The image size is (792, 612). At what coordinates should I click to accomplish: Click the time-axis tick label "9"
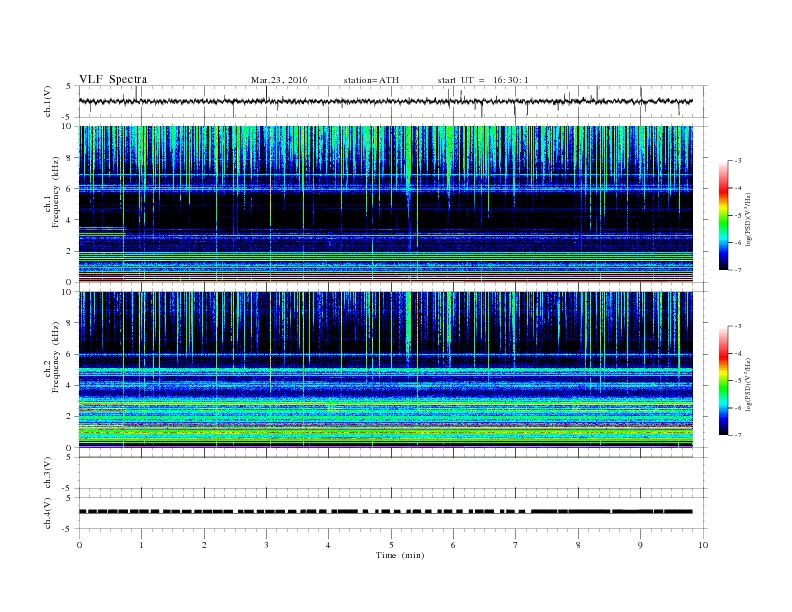click(x=640, y=545)
